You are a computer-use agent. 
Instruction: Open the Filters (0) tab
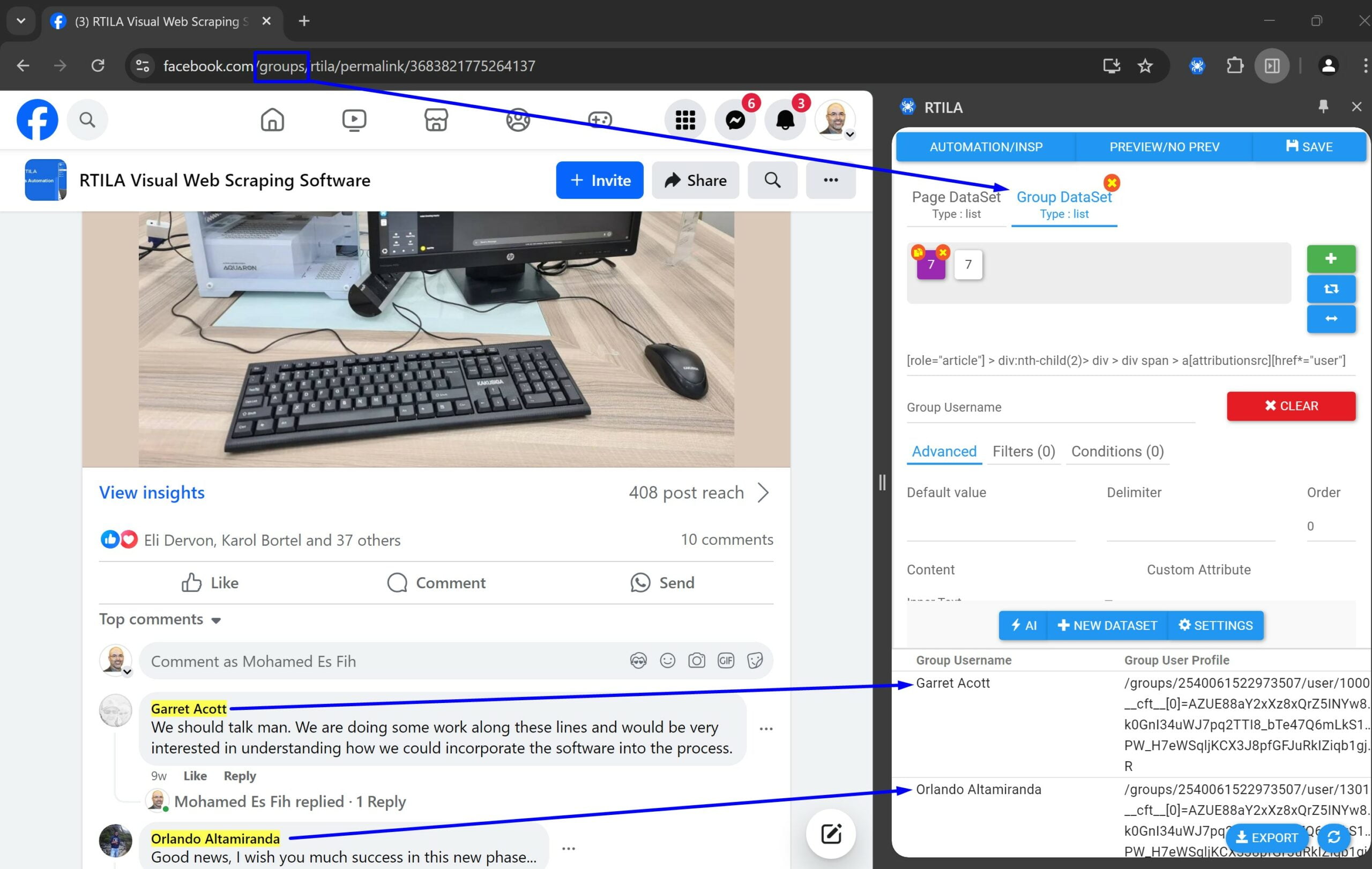click(x=1024, y=452)
